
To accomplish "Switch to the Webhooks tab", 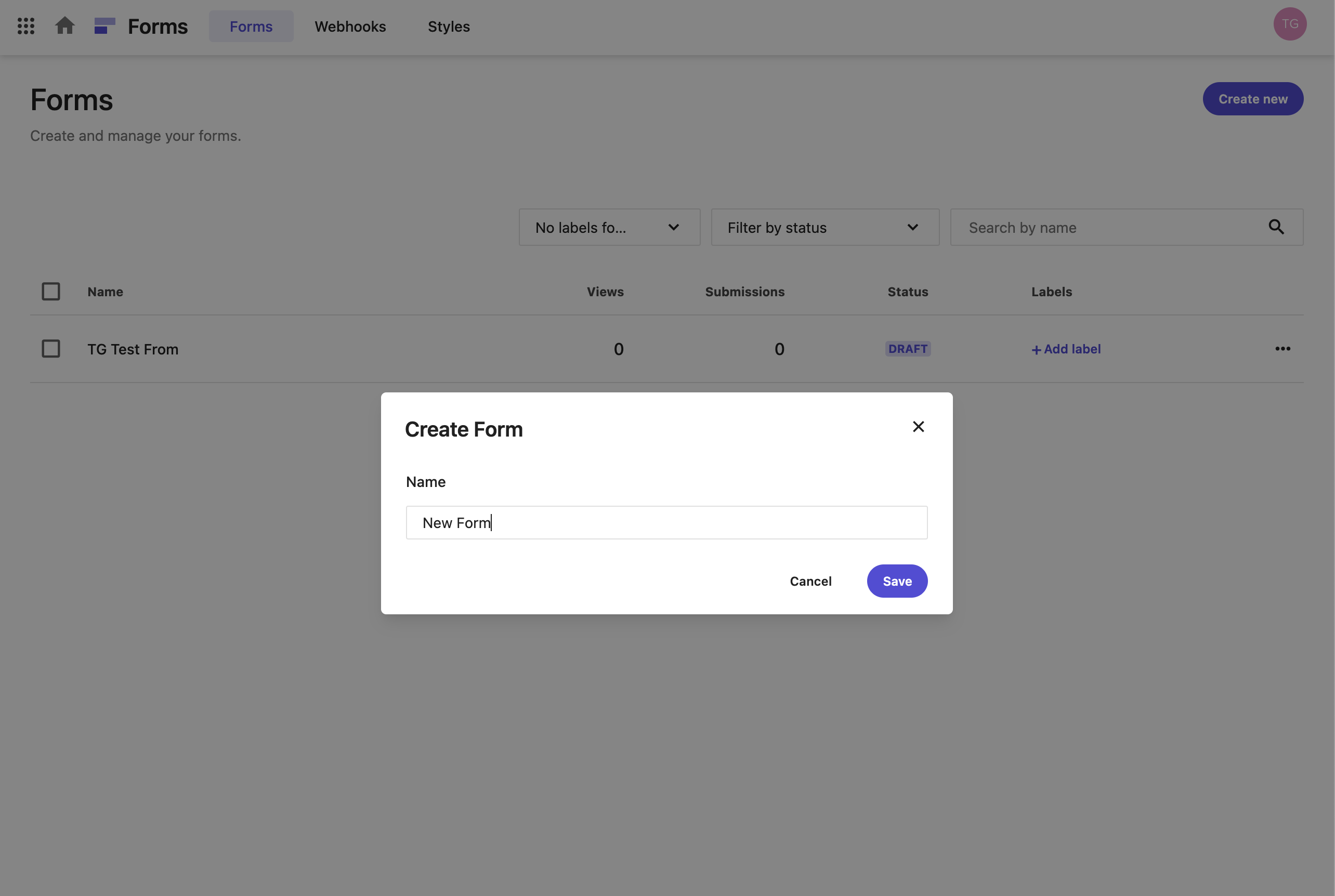I will [x=350, y=27].
